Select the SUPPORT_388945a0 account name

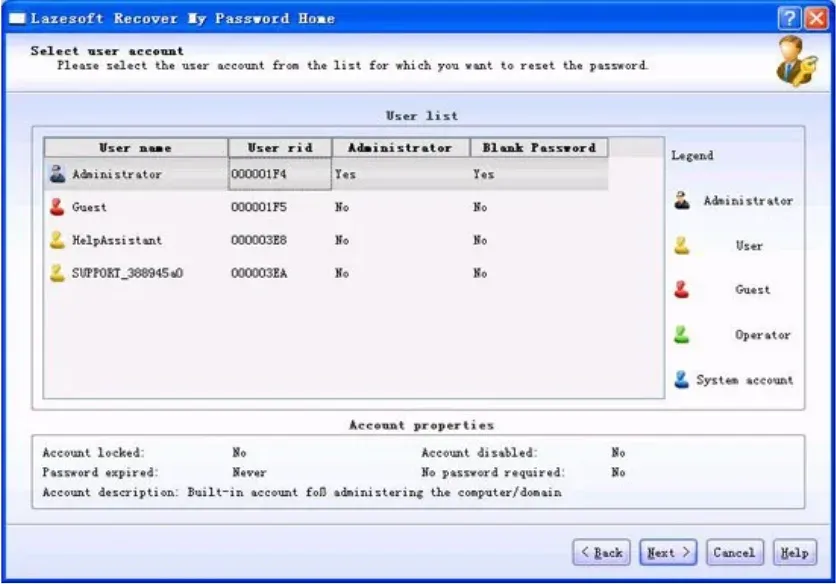click(127, 273)
